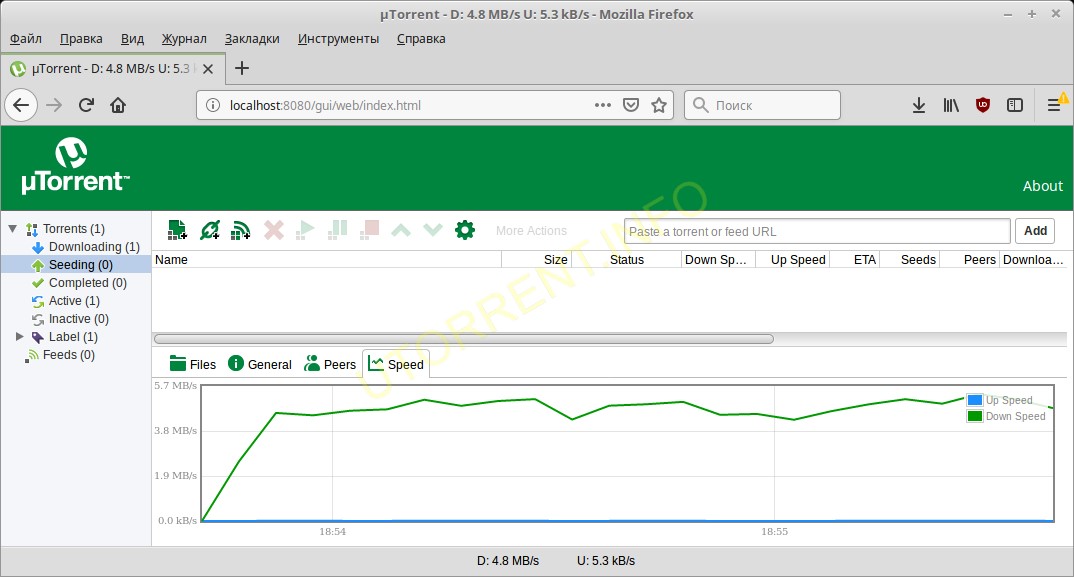The image size is (1074, 577).
Task: Collapse the Torrents tree node
Action: point(13,229)
